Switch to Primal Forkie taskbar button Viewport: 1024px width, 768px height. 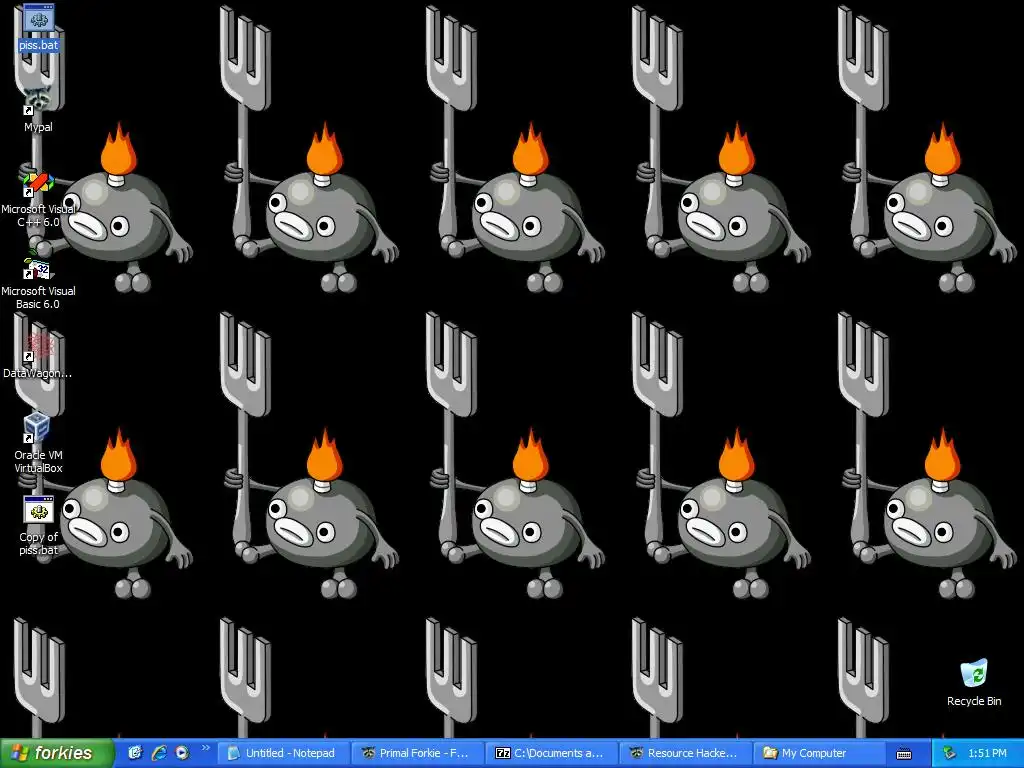417,753
